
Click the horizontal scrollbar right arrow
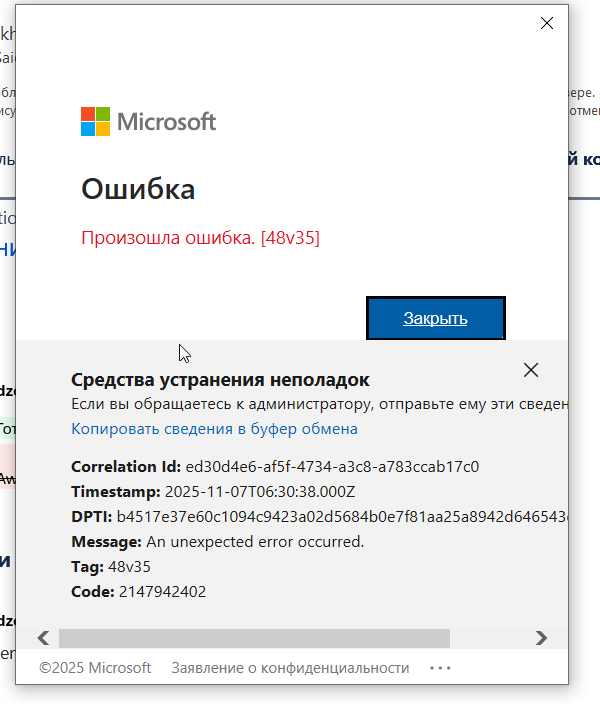pyautogui.click(x=541, y=638)
